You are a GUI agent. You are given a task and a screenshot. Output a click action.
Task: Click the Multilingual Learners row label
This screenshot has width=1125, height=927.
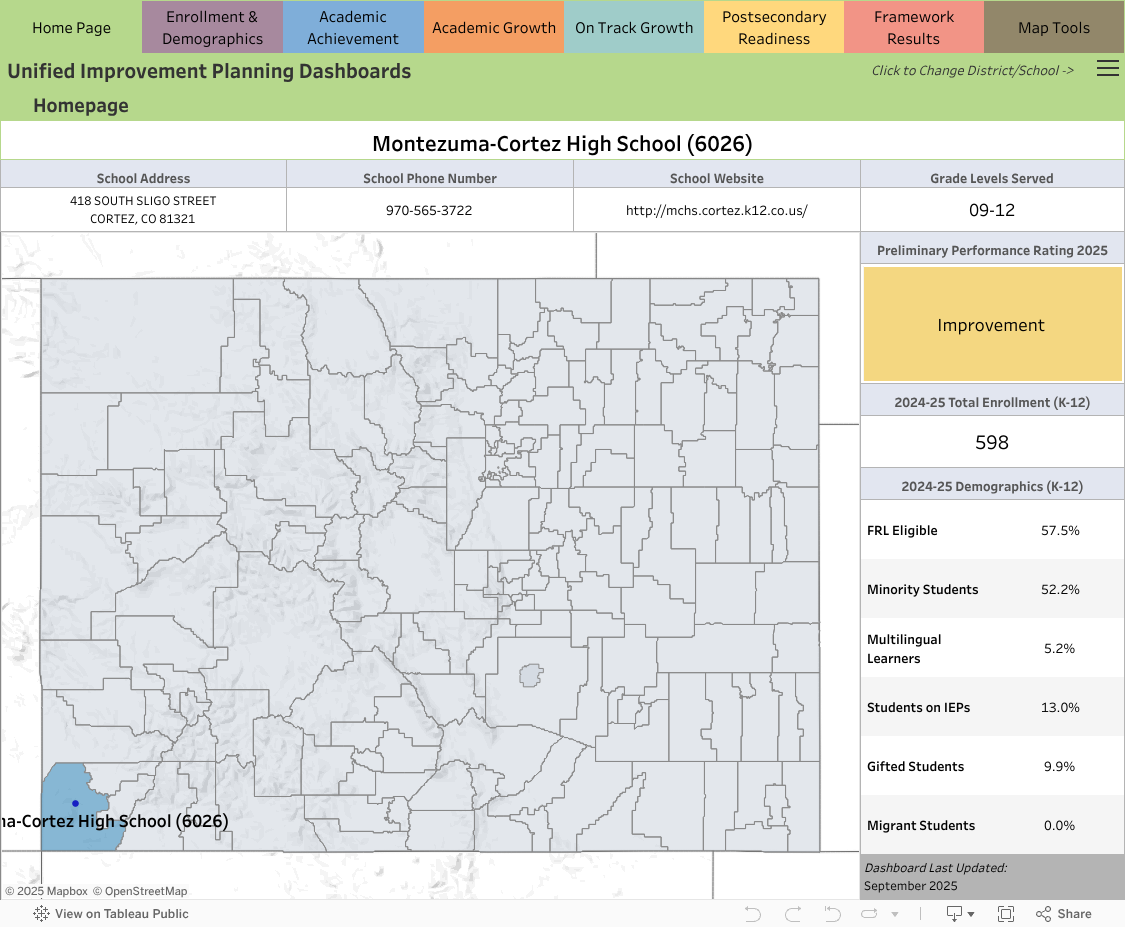click(x=904, y=649)
